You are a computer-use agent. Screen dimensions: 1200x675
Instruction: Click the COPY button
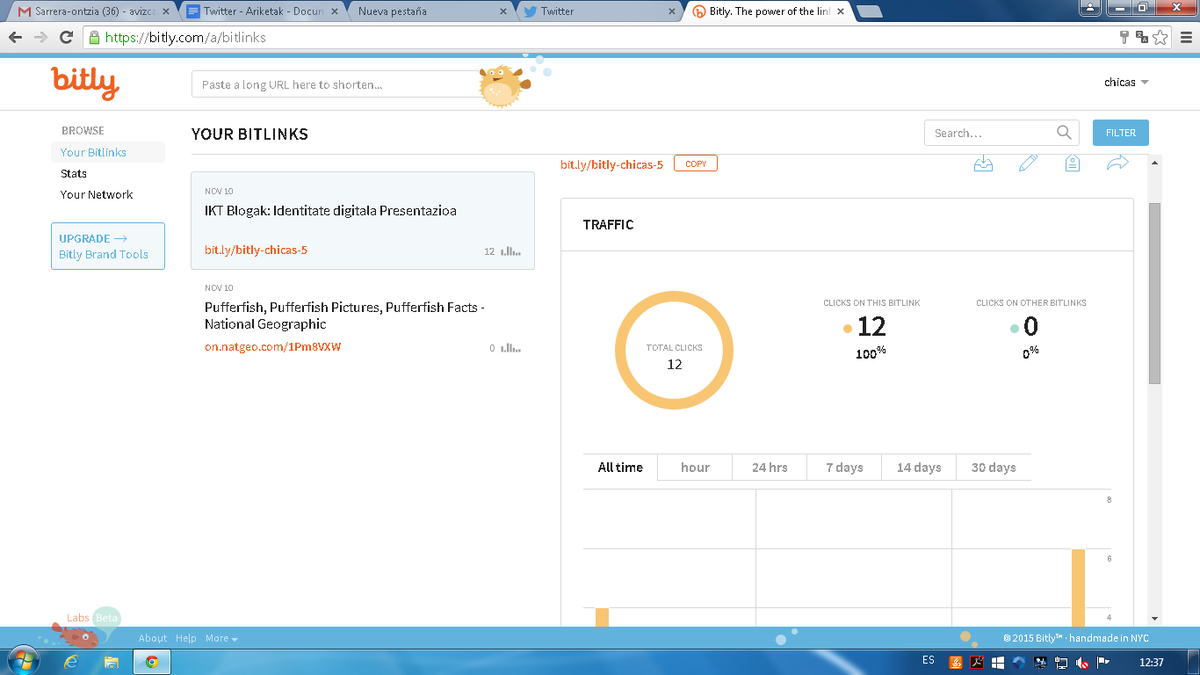pos(696,164)
